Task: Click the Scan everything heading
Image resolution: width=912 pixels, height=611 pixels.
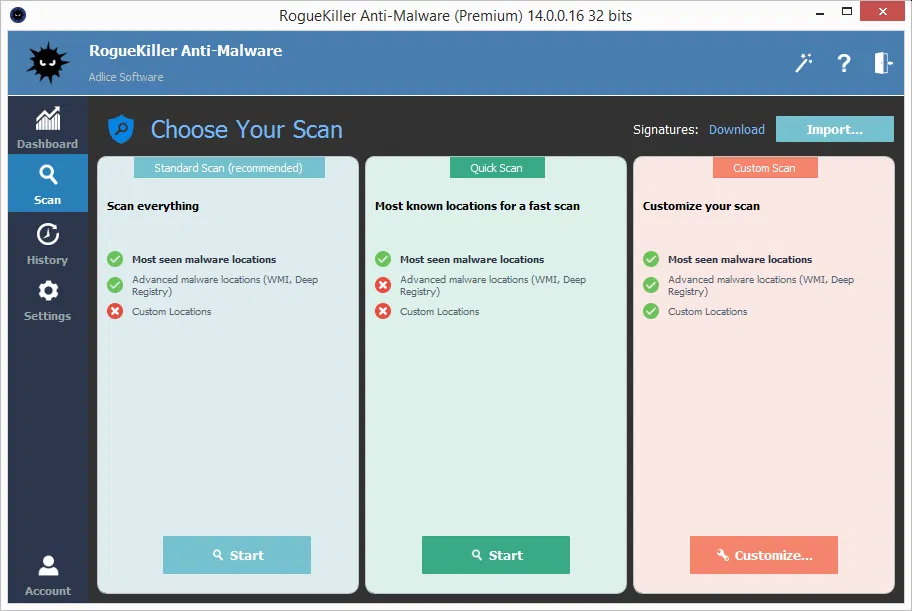Action: [153, 206]
